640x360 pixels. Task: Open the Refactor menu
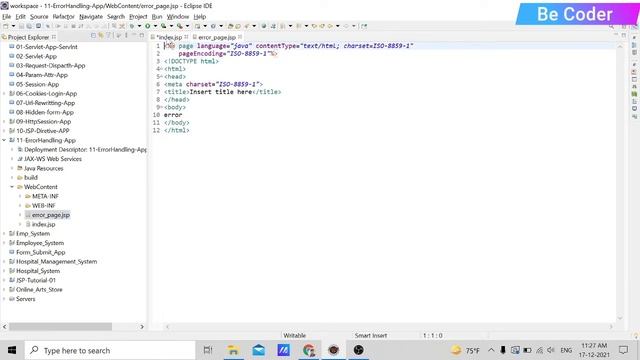[63, 17]
